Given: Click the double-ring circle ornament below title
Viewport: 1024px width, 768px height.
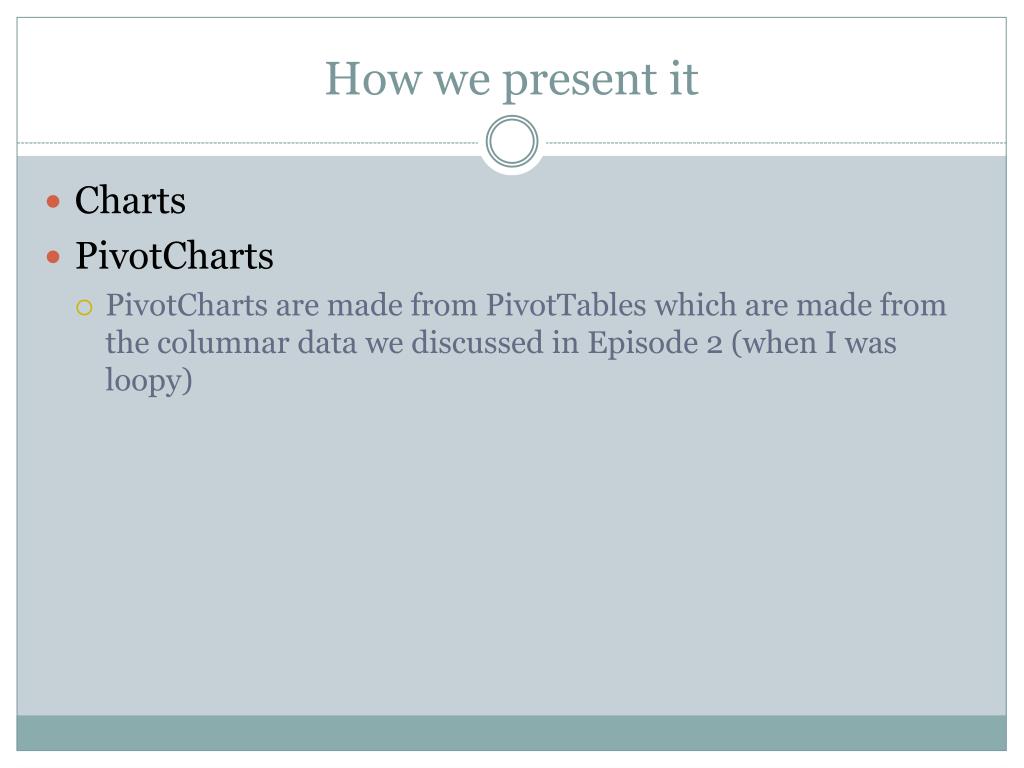Looking at the screenshot, I should coord(512,141).
